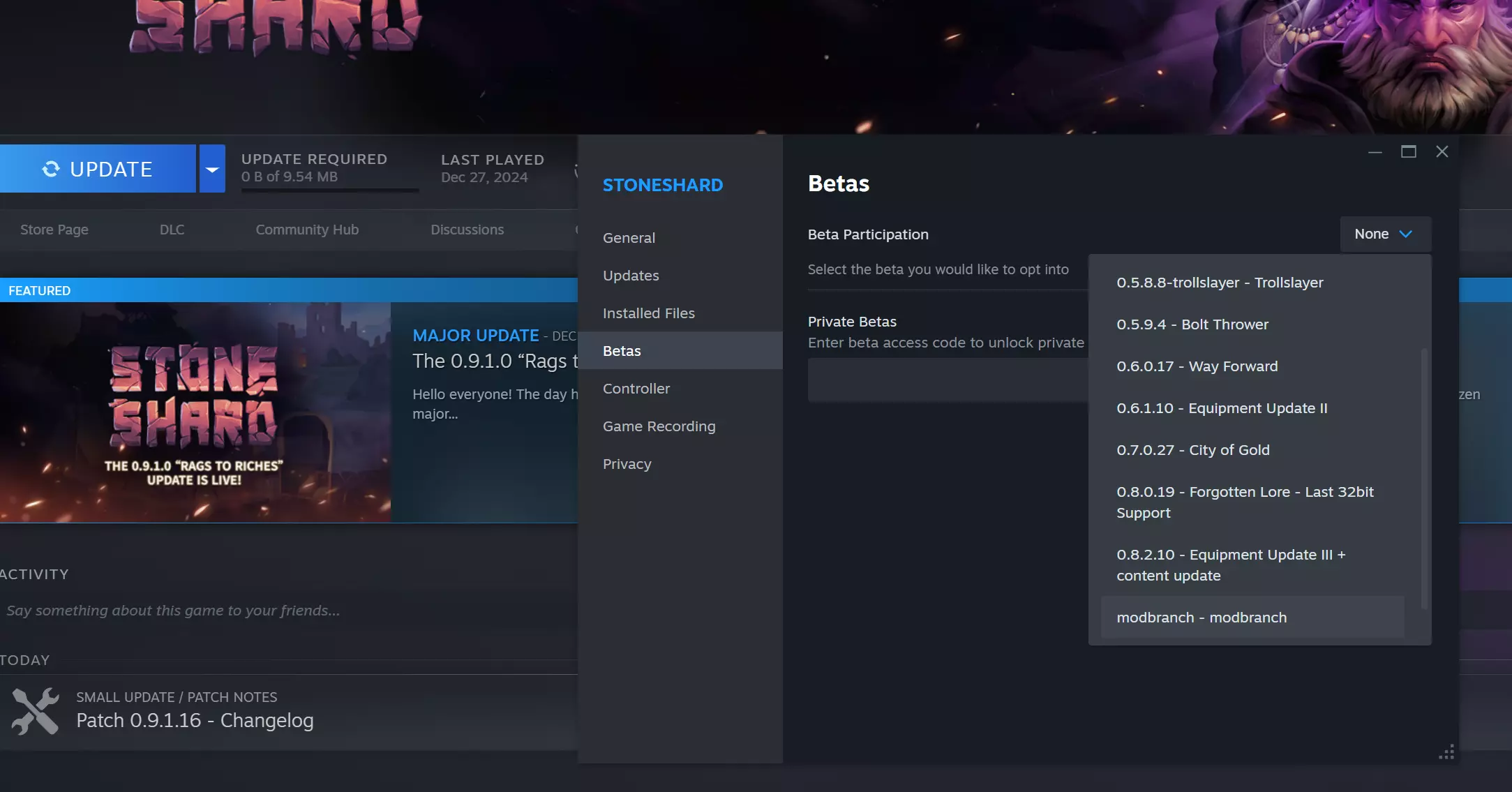Open the General settings tab
Image resolution: width=1512 pixels, height=792 pixels.
tap(629, 238)
